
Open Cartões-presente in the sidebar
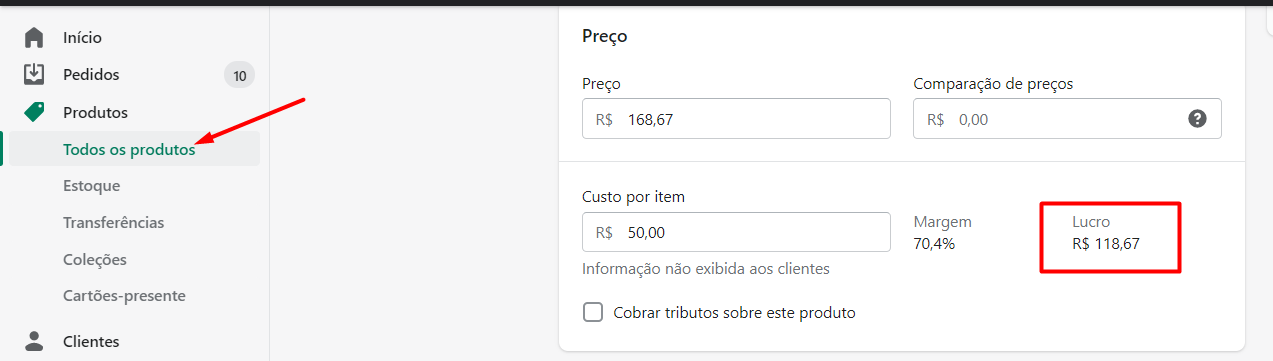124,296
